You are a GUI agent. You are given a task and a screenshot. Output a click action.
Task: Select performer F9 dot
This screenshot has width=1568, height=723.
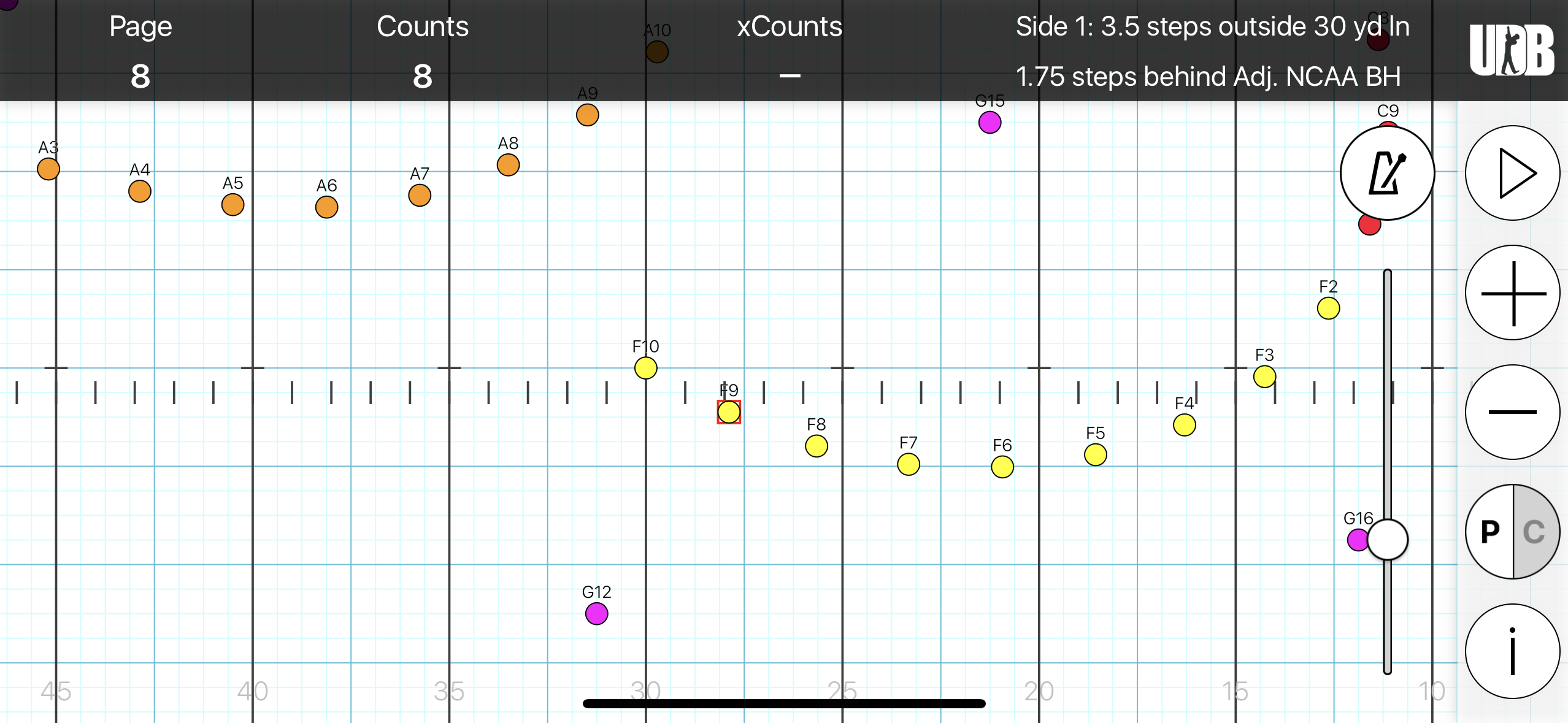(x=729, y=412)
